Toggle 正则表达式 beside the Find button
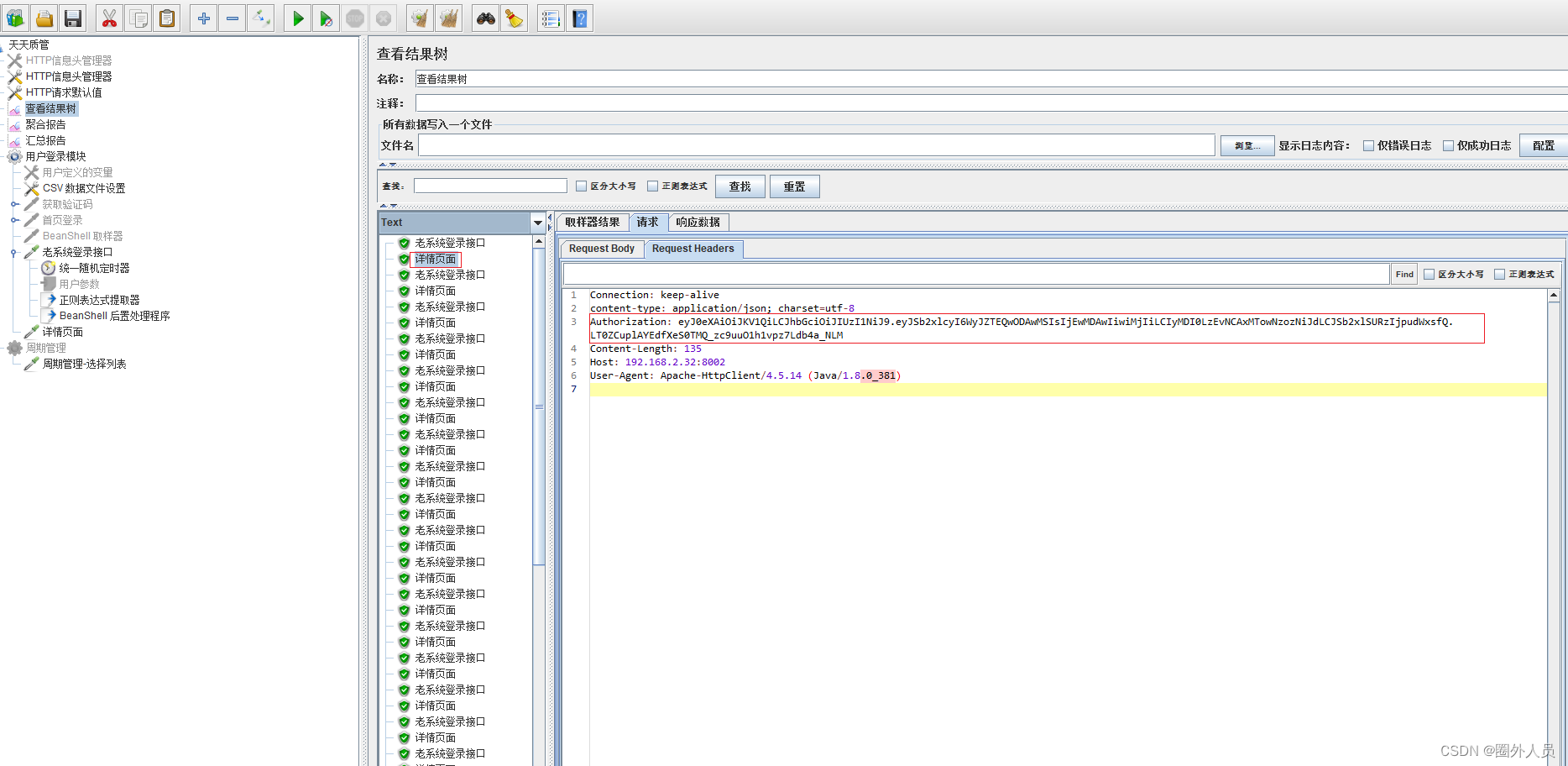 pos(1499,274)
